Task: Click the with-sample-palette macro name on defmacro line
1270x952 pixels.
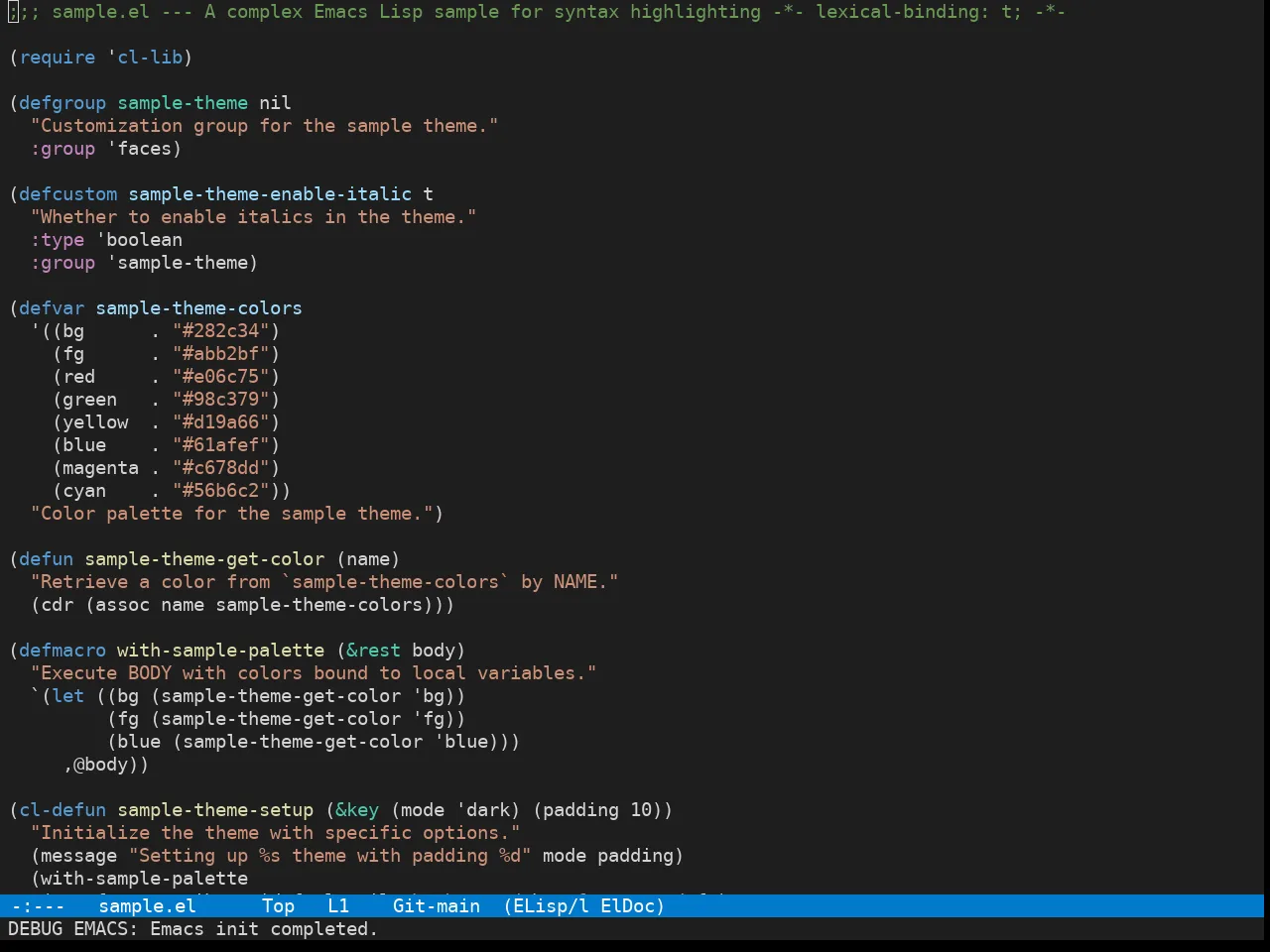Action: point(221,651)
